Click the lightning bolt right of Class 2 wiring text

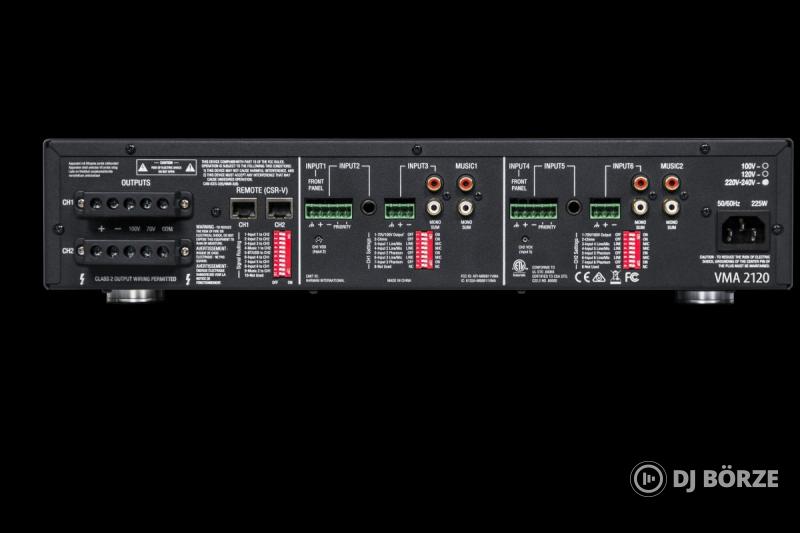coord(188,279)
